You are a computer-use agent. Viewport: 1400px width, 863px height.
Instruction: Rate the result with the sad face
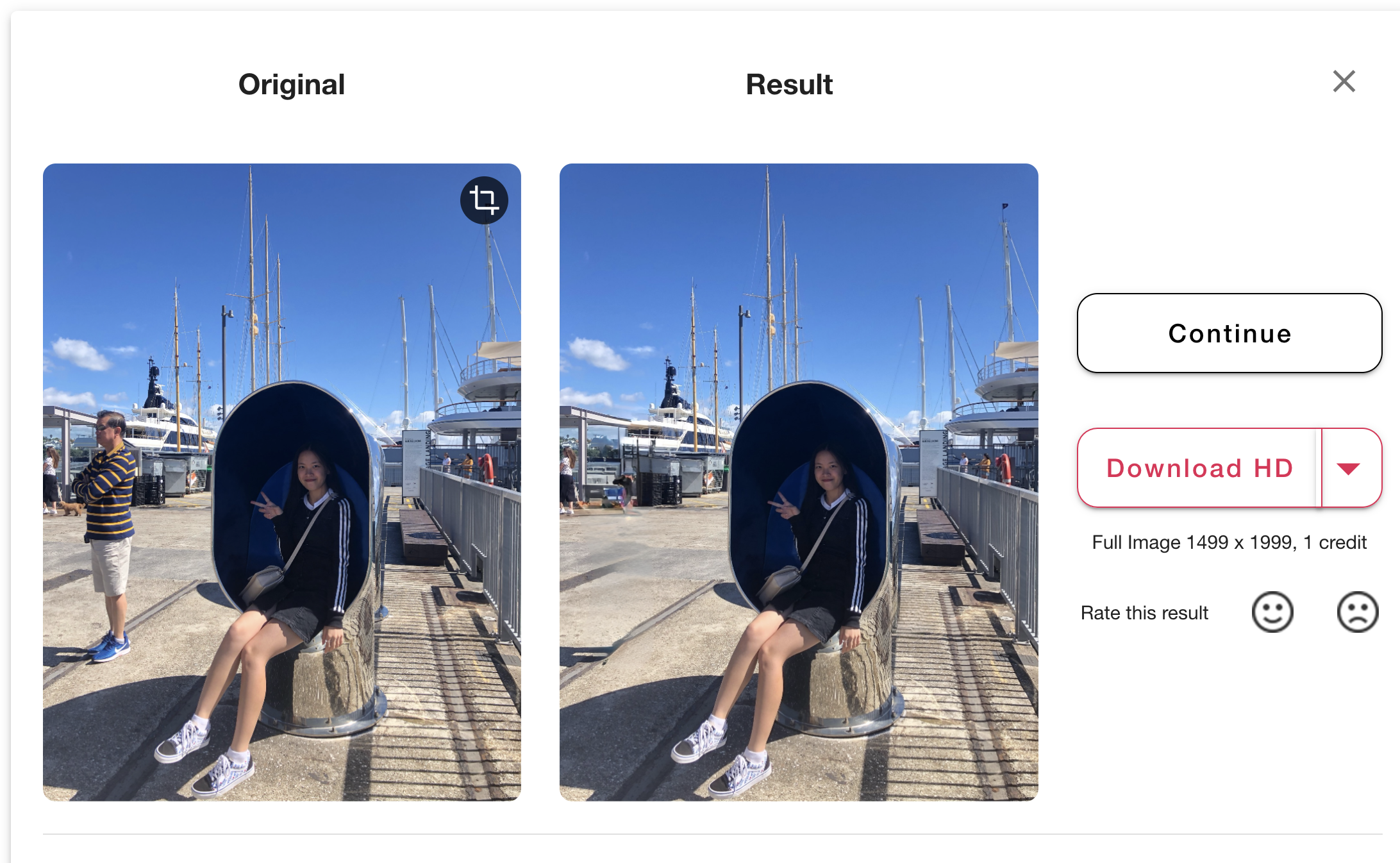click(1357, 612)
